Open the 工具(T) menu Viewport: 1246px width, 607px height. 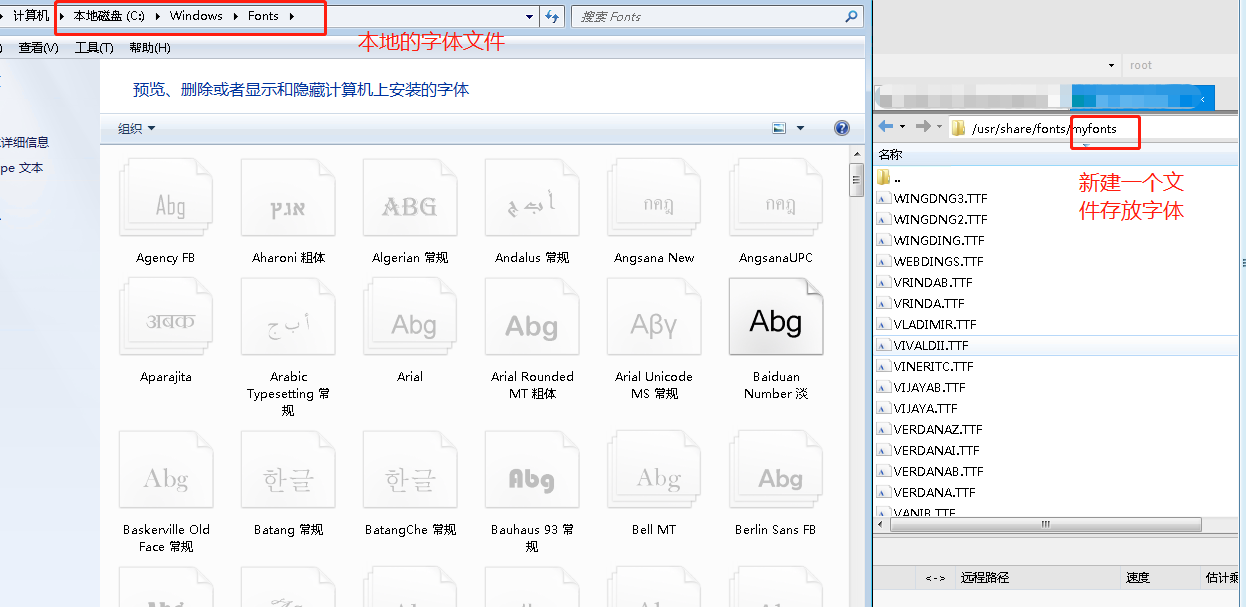tap(94, 47)
